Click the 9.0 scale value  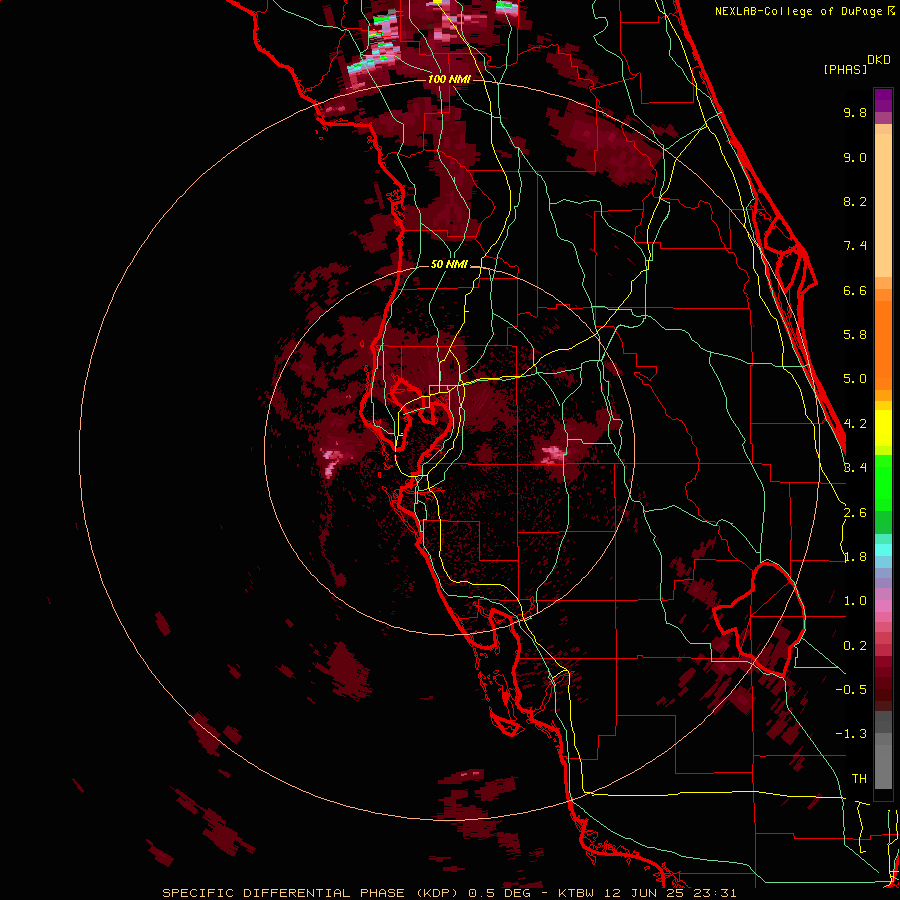pos(855,157)
